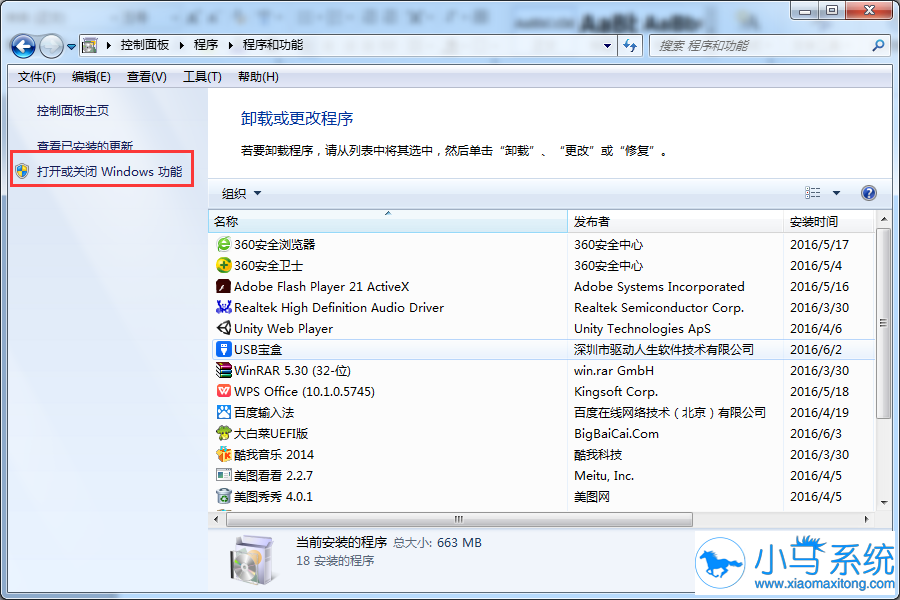
Task: Click installed programs box icon in details pane
Action: 251,559
